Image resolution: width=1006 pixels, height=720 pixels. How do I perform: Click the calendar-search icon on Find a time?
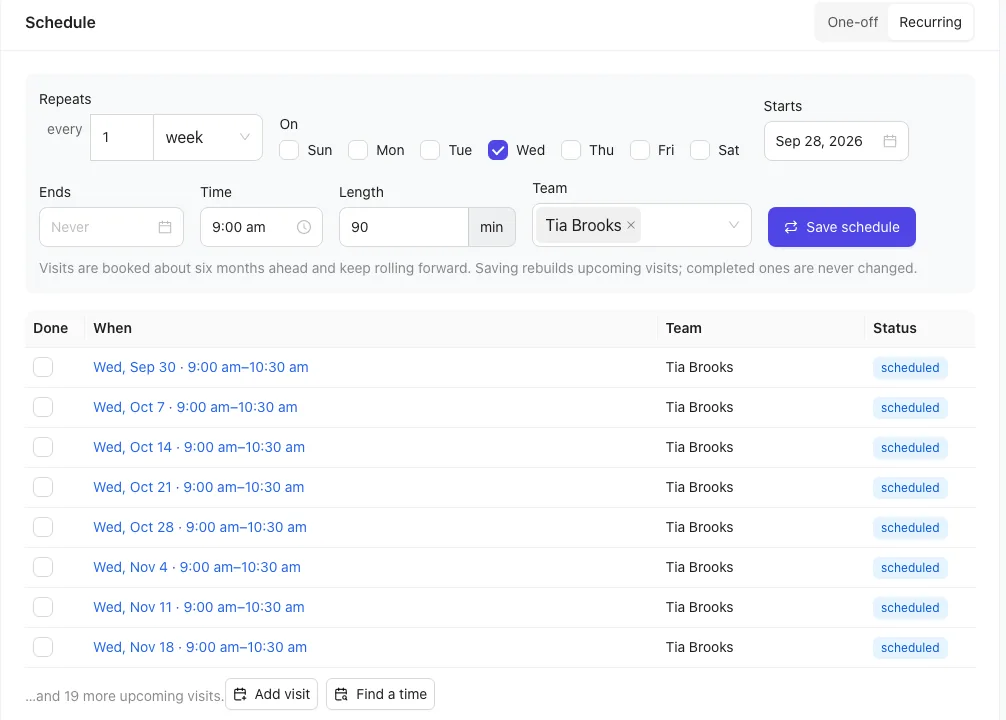(x=341, y=694)
